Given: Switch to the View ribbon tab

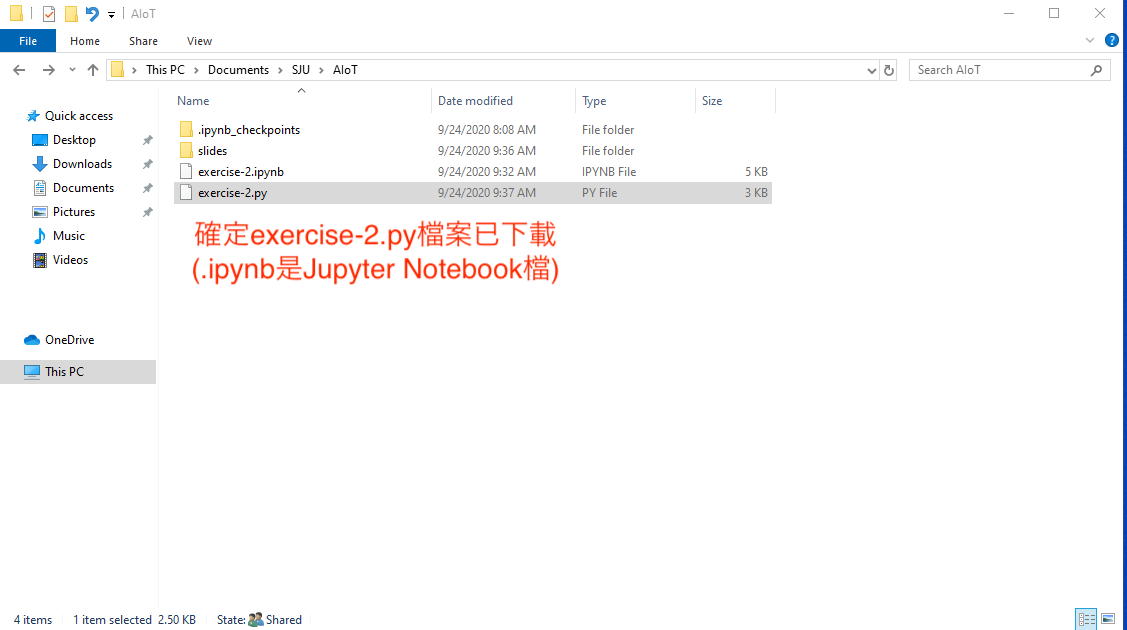Looking at the screenshot, I should click(x=199, y=41).
